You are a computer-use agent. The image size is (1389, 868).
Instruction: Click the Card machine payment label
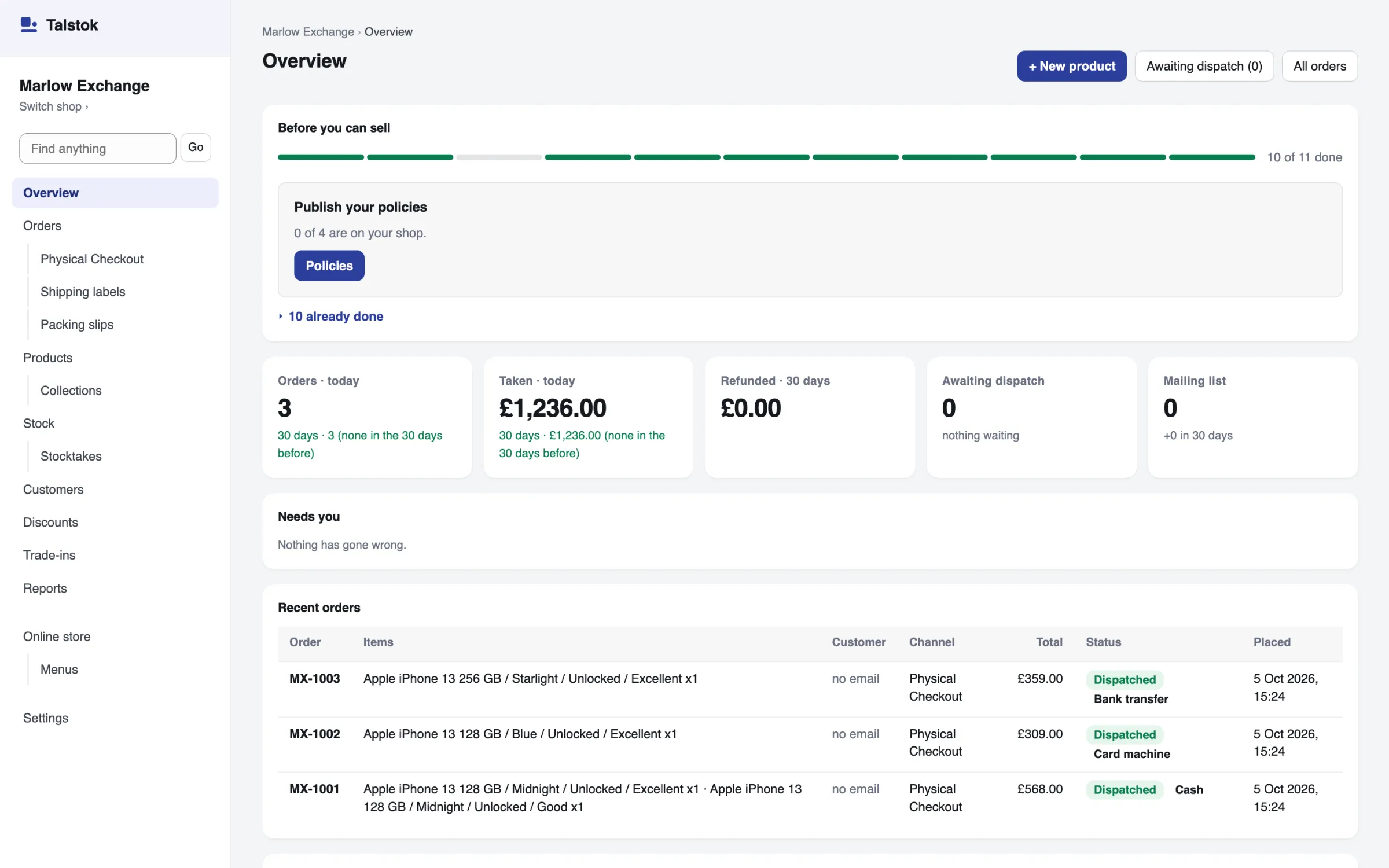click(1132, 754)
